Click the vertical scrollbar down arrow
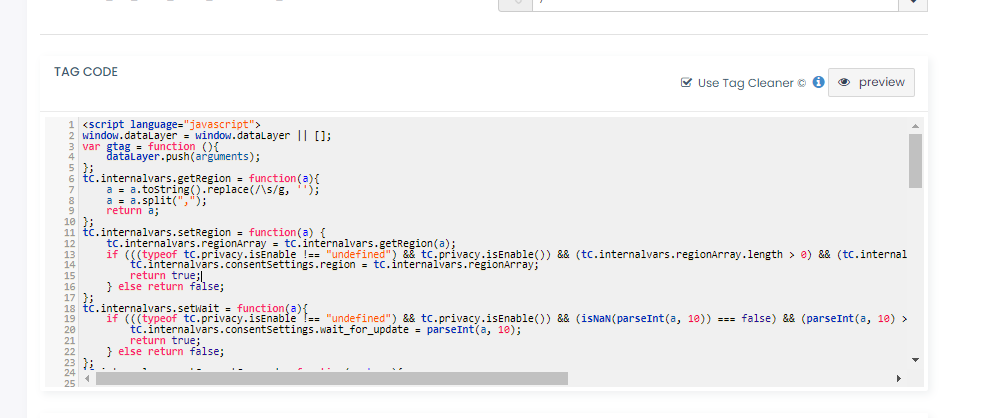Image resolution: width=982 pixels, height=418 pixels. (915, 359)
